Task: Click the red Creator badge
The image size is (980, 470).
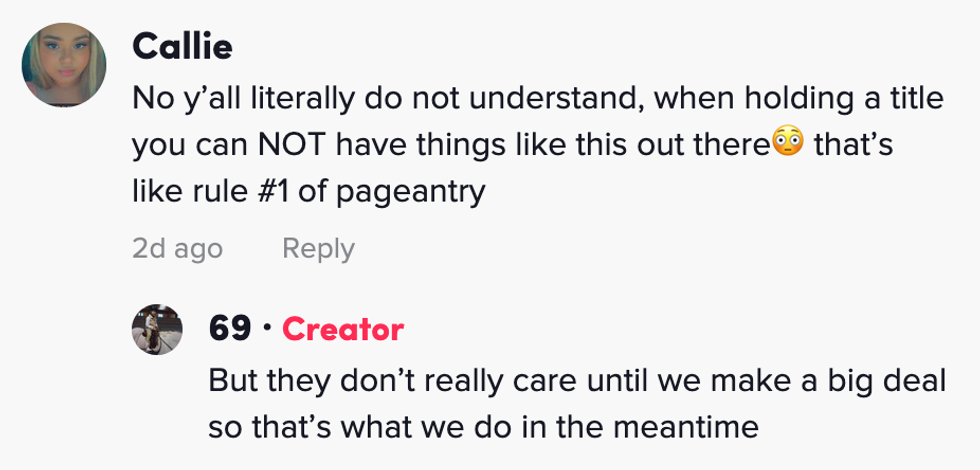Action: pyautogui.click(x=343, y=328)
